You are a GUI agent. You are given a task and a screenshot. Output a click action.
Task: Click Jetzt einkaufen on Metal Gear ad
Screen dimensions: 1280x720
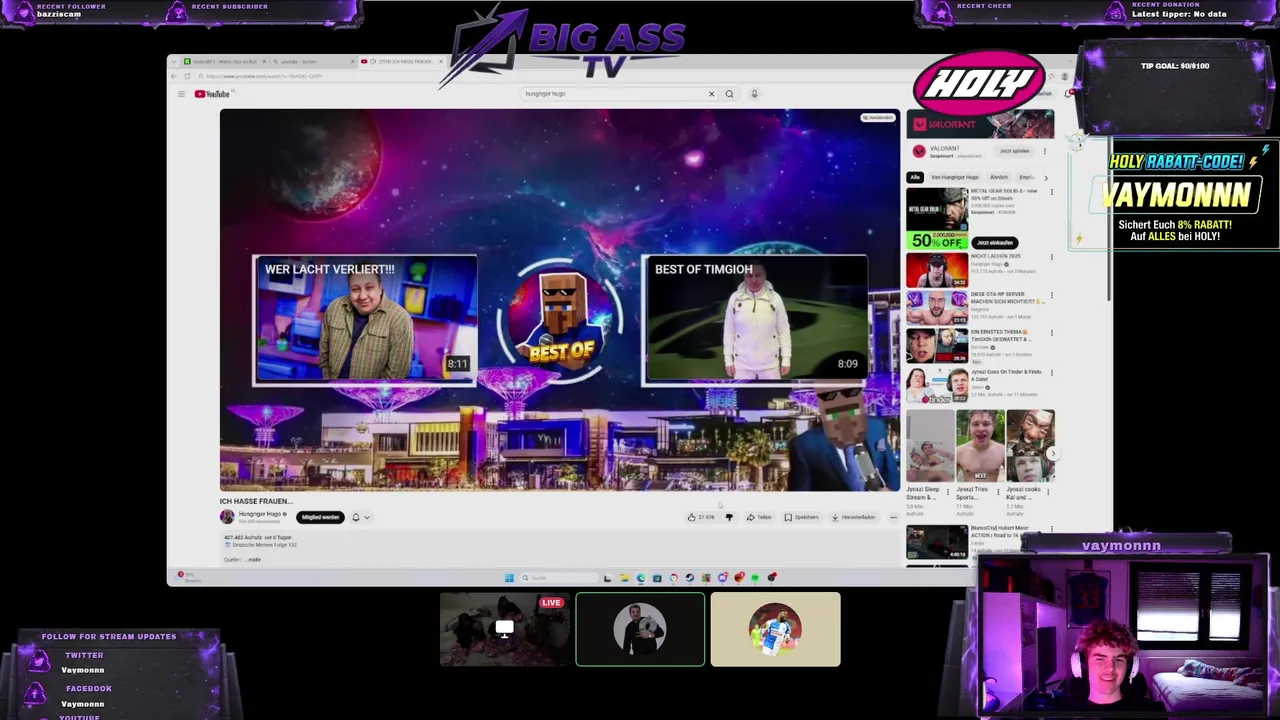[995, 242]
